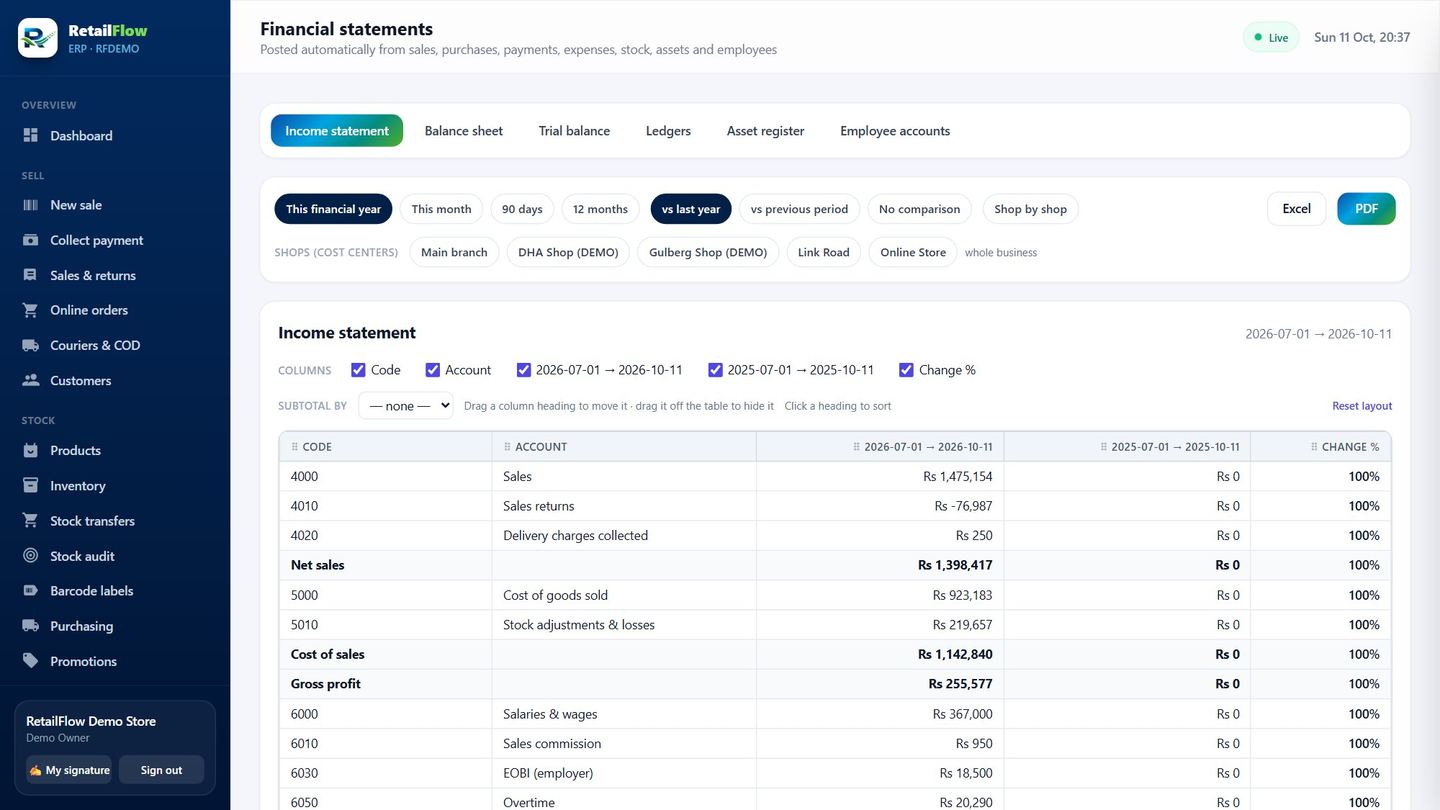Viewport: 1440px width, 810px height.
Task: Choose the No comparison option
Action: tap(919, 209)
